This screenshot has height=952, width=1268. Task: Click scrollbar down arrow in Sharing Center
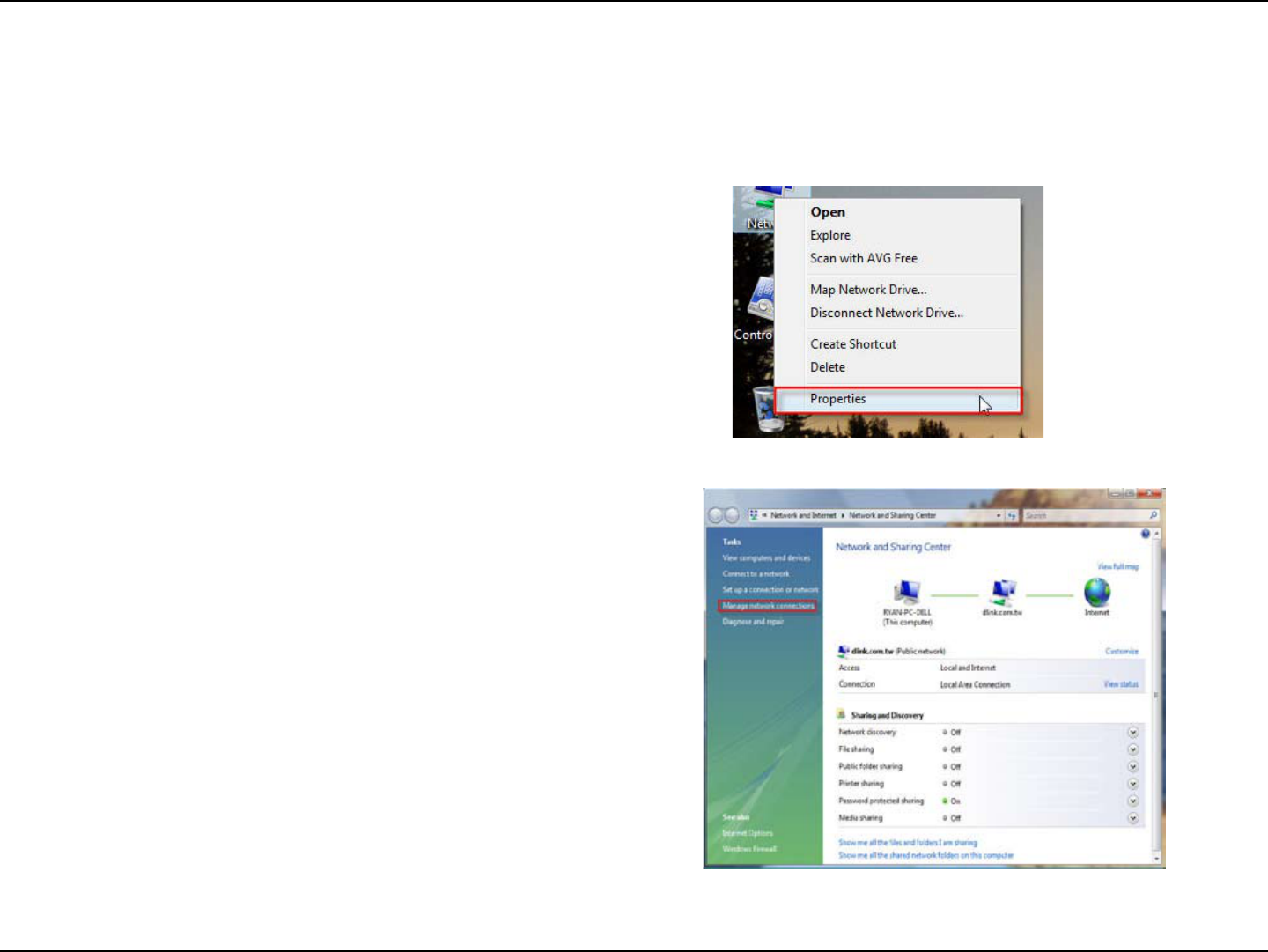pyautogui.click(x=1156, y=859)
